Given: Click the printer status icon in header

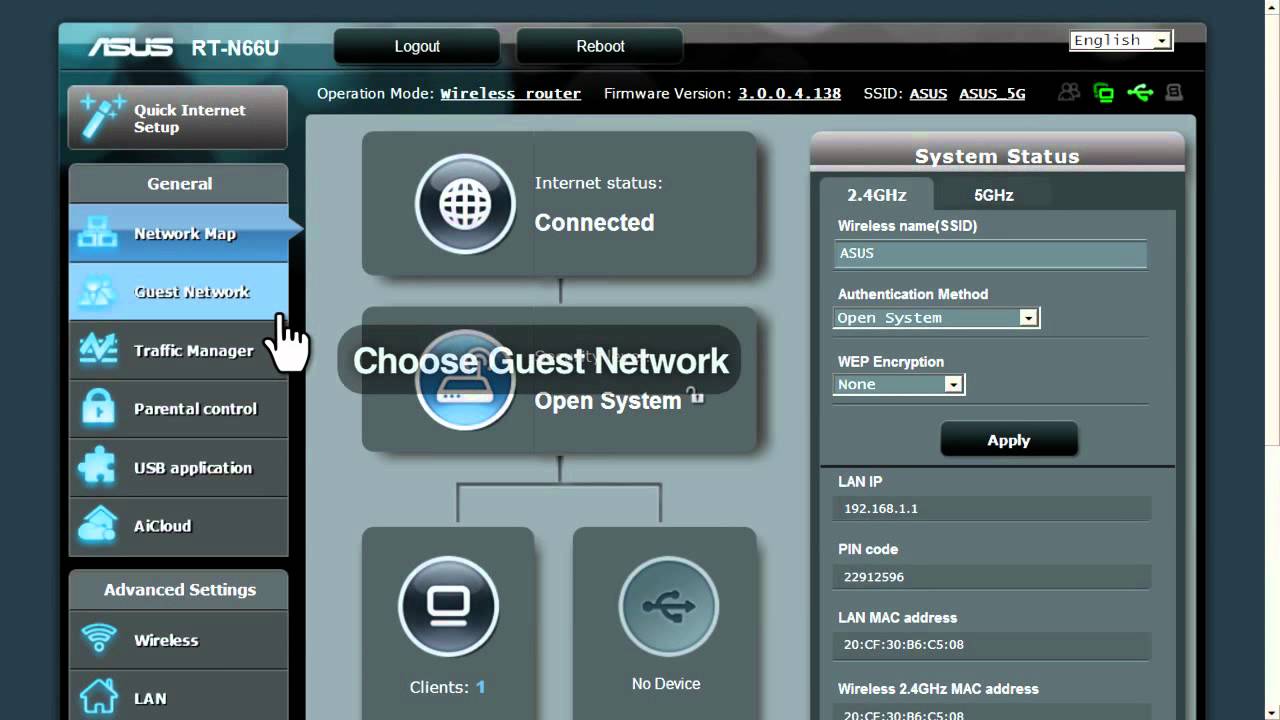Looking at the screenshot, I should [1174, 93].
